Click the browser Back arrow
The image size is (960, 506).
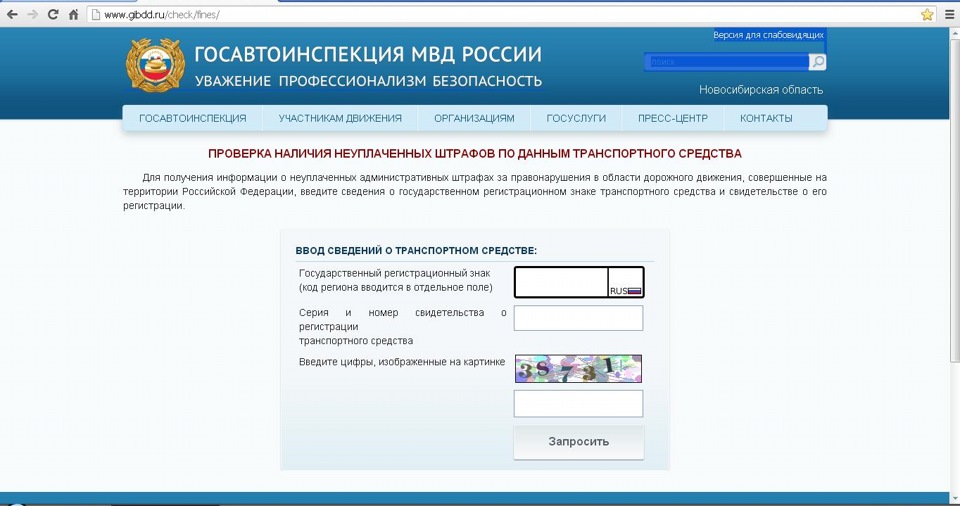[12, 14]
